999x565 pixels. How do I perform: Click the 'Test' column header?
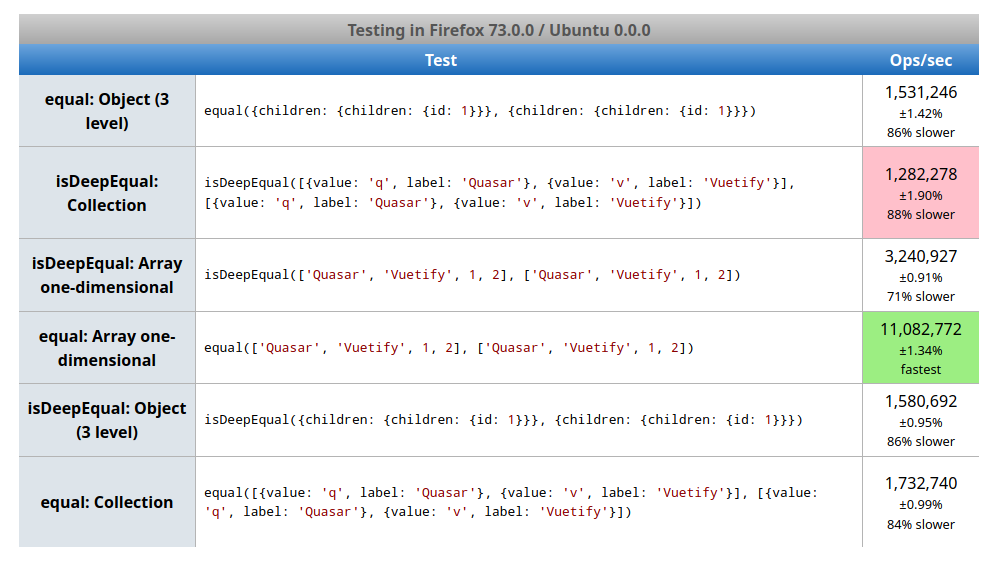pyautogui.click(x=441, y=60)
